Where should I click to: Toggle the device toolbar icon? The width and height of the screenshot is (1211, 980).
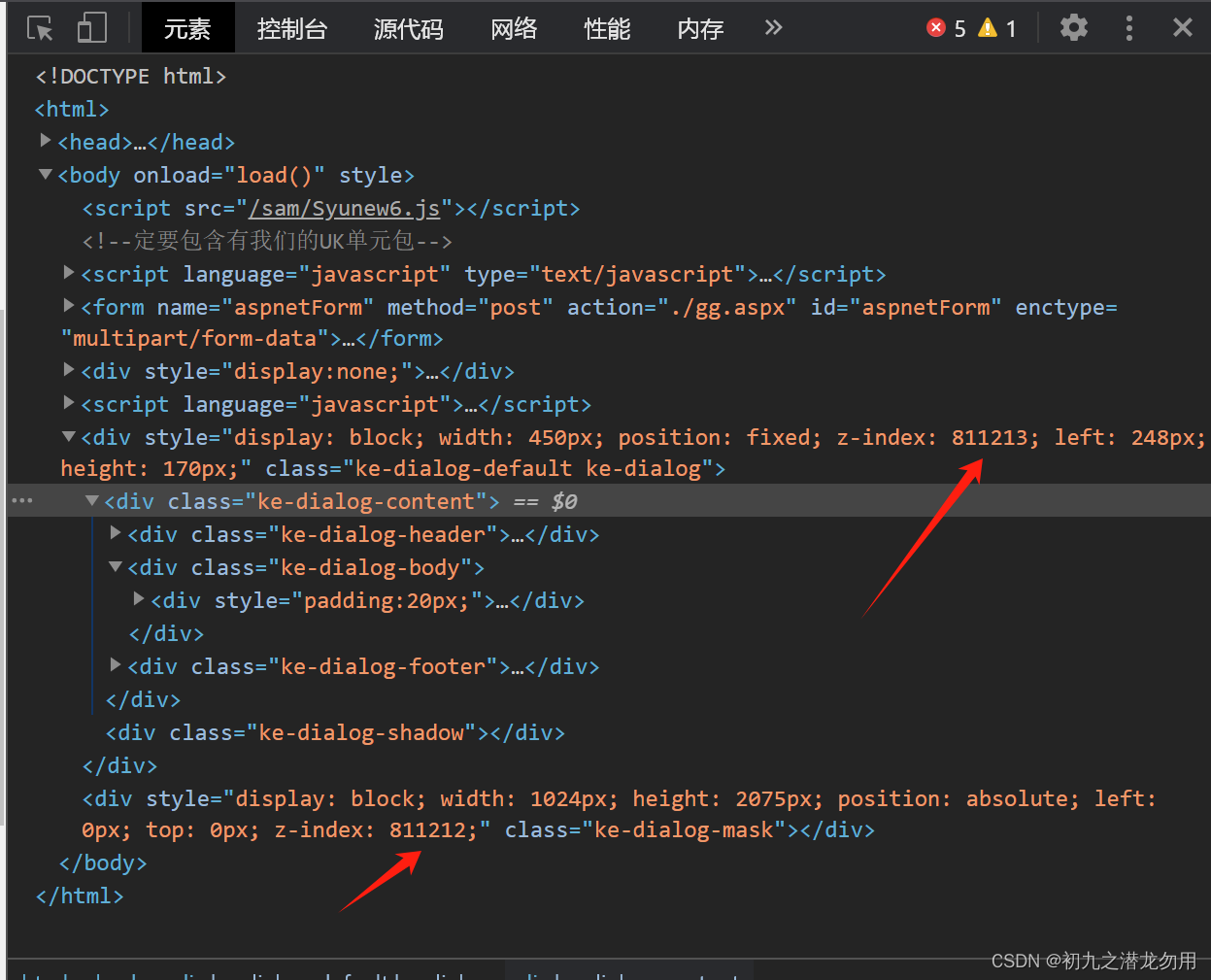[91, 28]
